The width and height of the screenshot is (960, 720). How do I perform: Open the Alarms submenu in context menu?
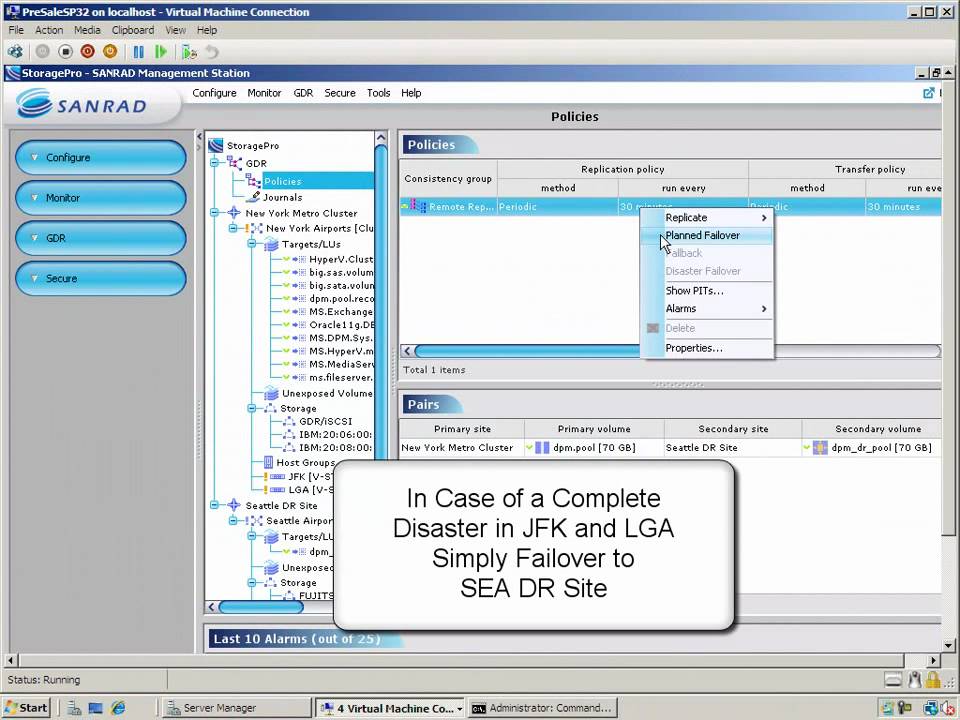707,309
